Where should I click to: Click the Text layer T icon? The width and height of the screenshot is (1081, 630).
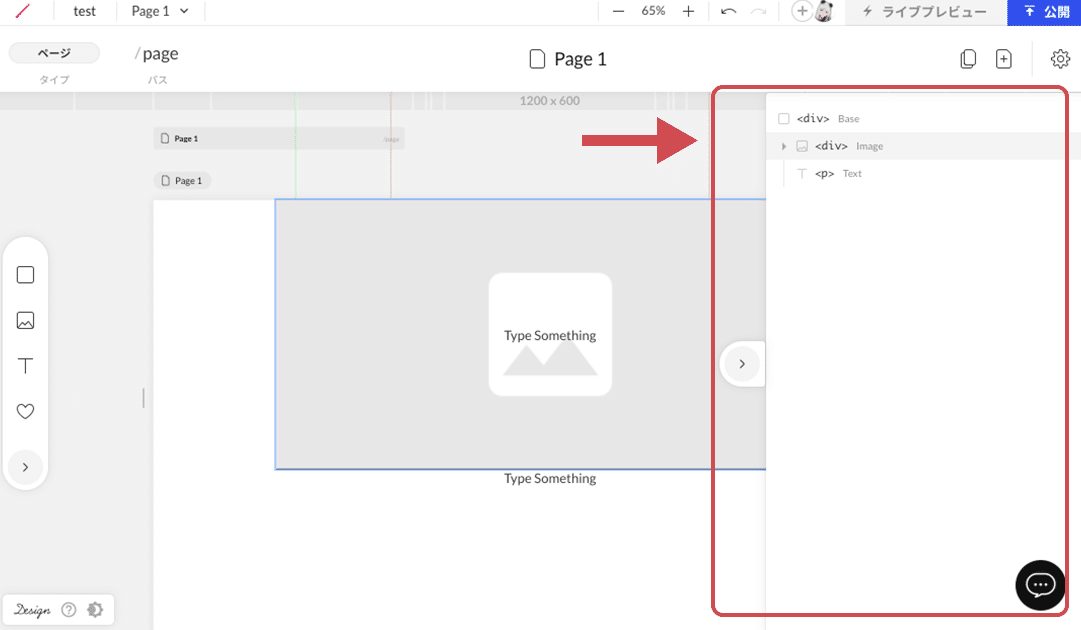[x=802, y=174]
